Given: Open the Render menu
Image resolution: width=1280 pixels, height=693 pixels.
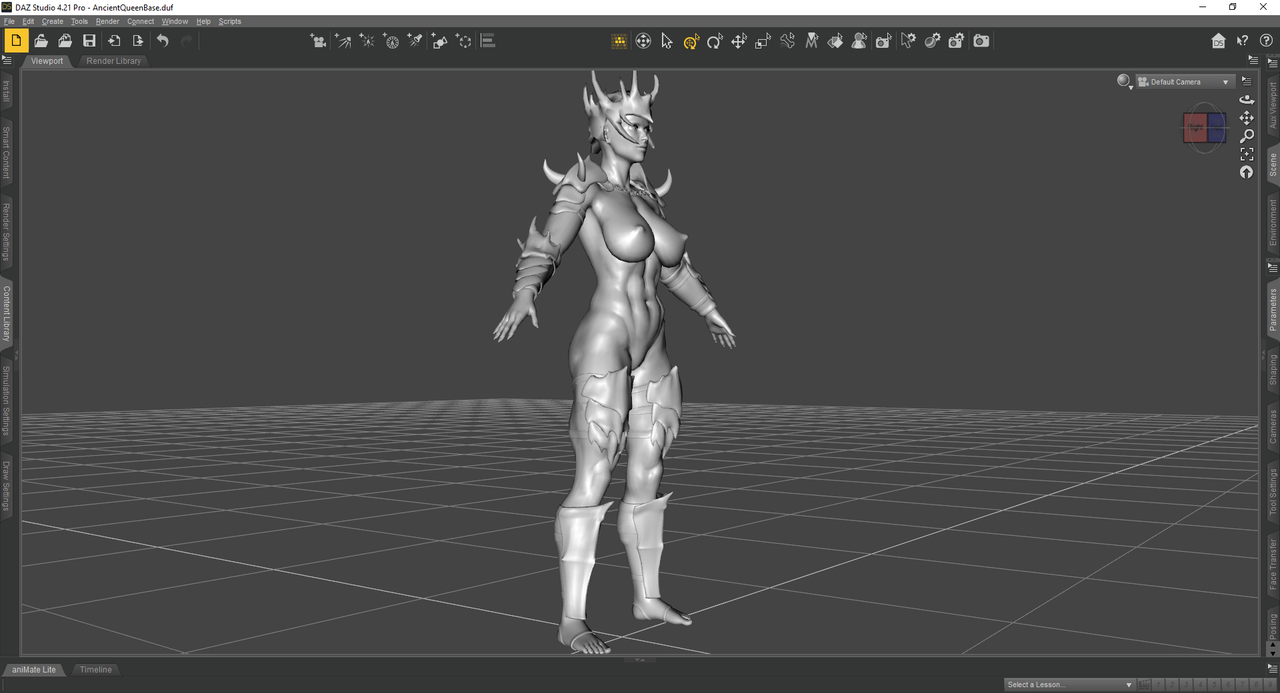Looking at the screenshot, I should (x=107, y=21).
